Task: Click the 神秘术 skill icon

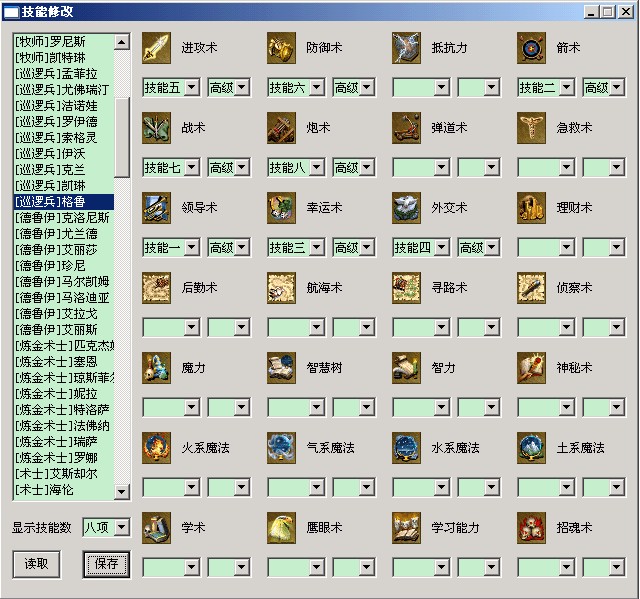Action: 531,368
